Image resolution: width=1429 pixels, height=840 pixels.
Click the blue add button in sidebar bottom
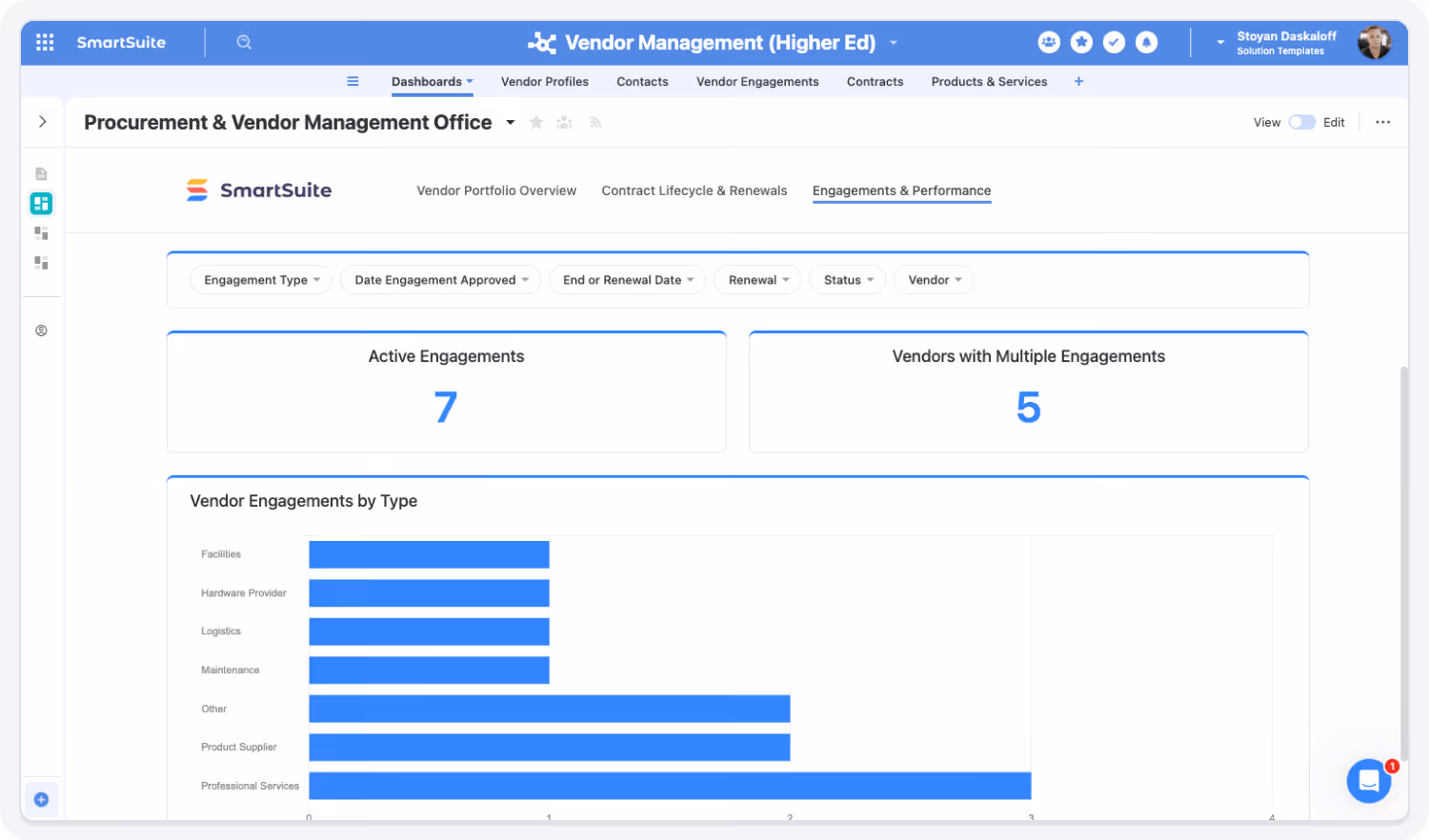[41, 799]
